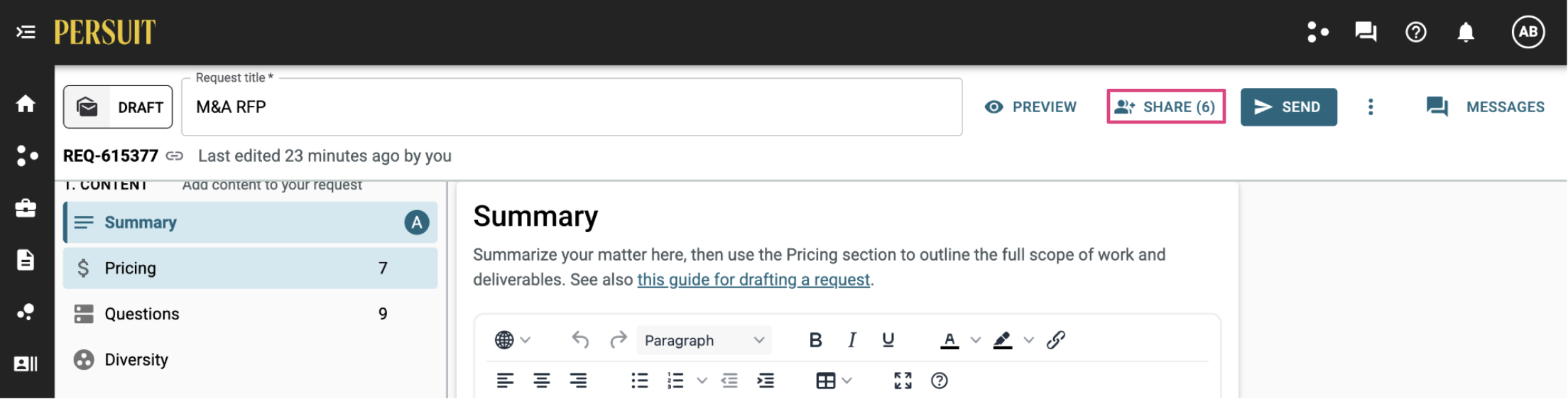Toggle Bold formatting

pos(815,340)
